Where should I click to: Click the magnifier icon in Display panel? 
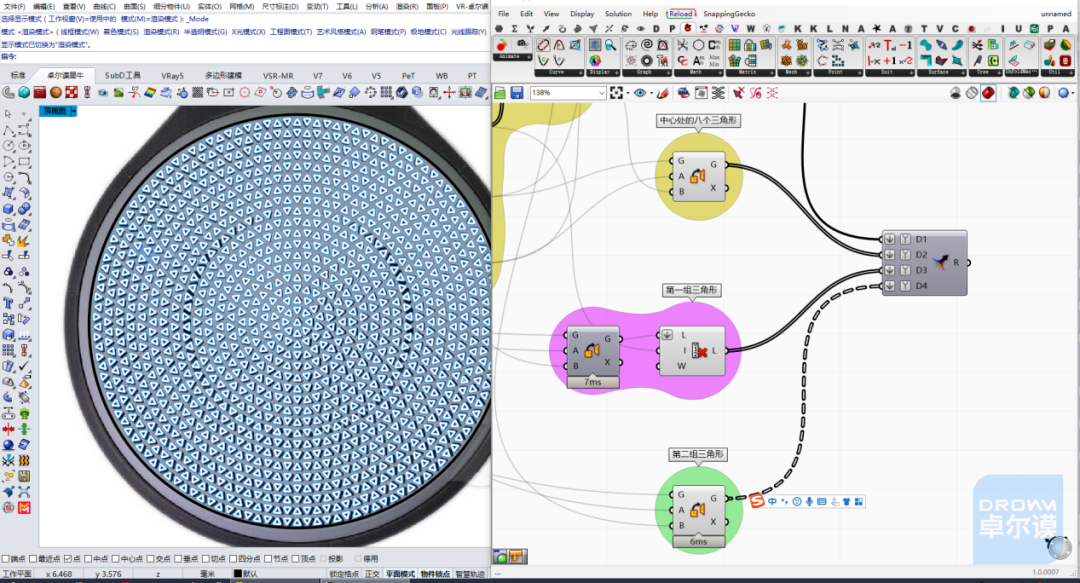610,45
